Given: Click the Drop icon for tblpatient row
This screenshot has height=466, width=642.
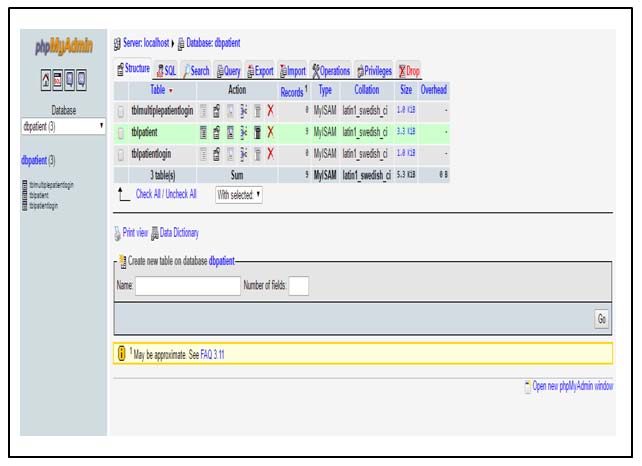Looking at the screenshot, I should point(270,132).
